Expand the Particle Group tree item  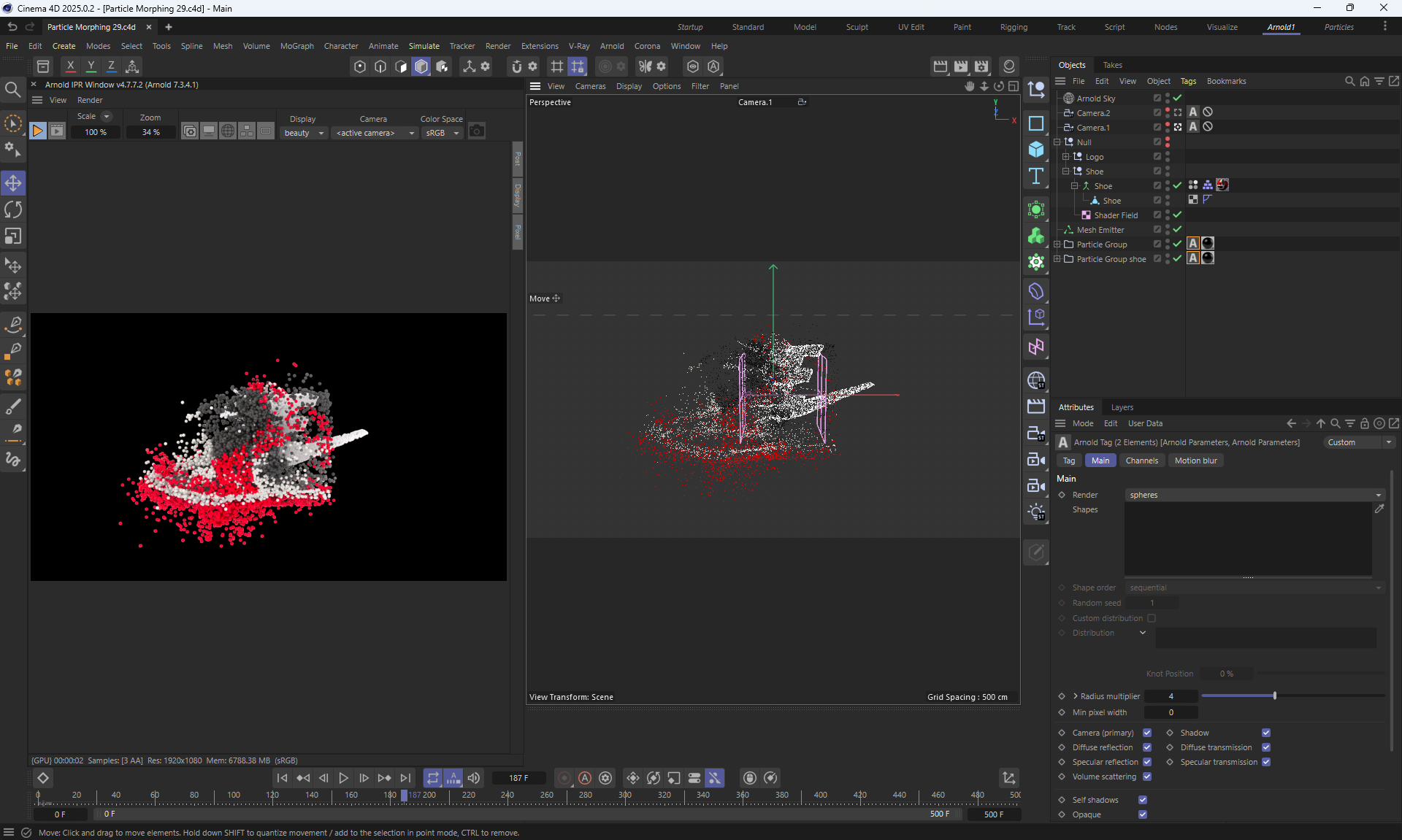[1057, 244]
